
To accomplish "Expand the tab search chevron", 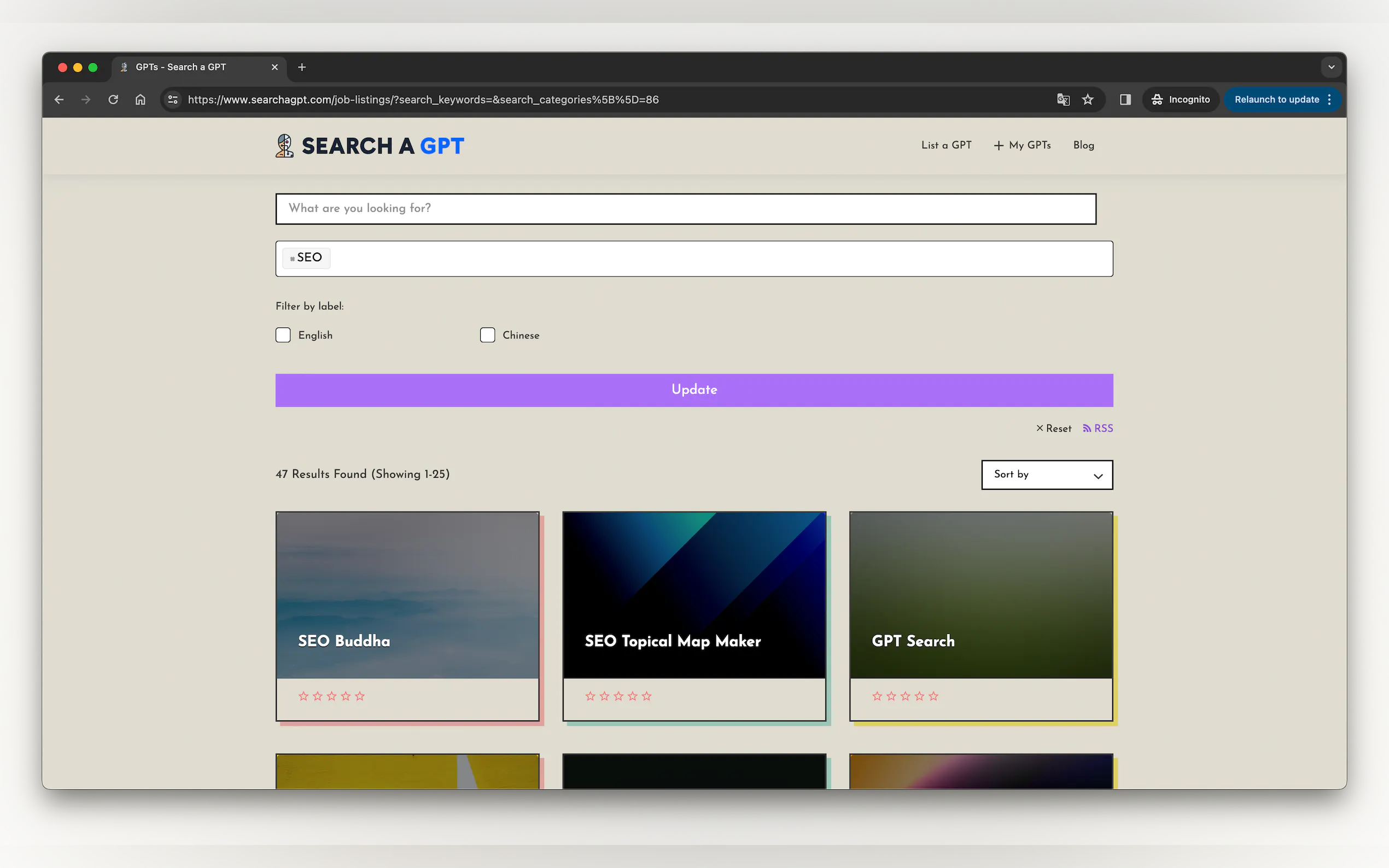I will click(1331, 67).
